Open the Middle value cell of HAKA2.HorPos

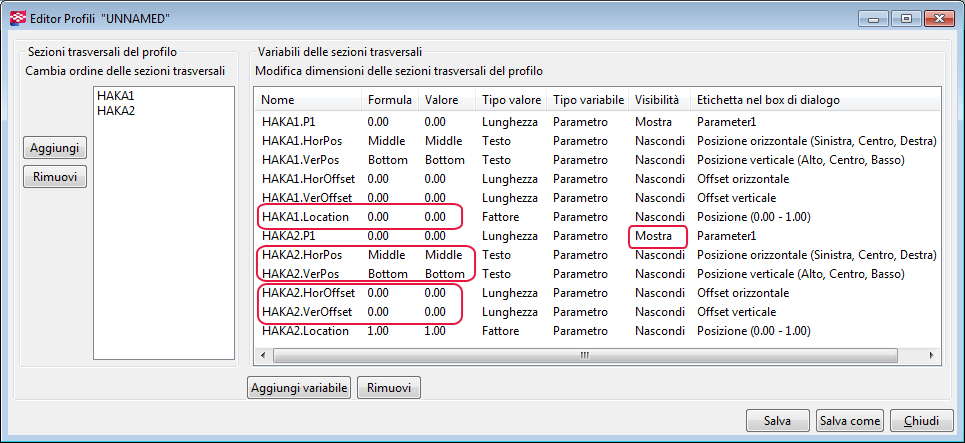click(443, 255)
